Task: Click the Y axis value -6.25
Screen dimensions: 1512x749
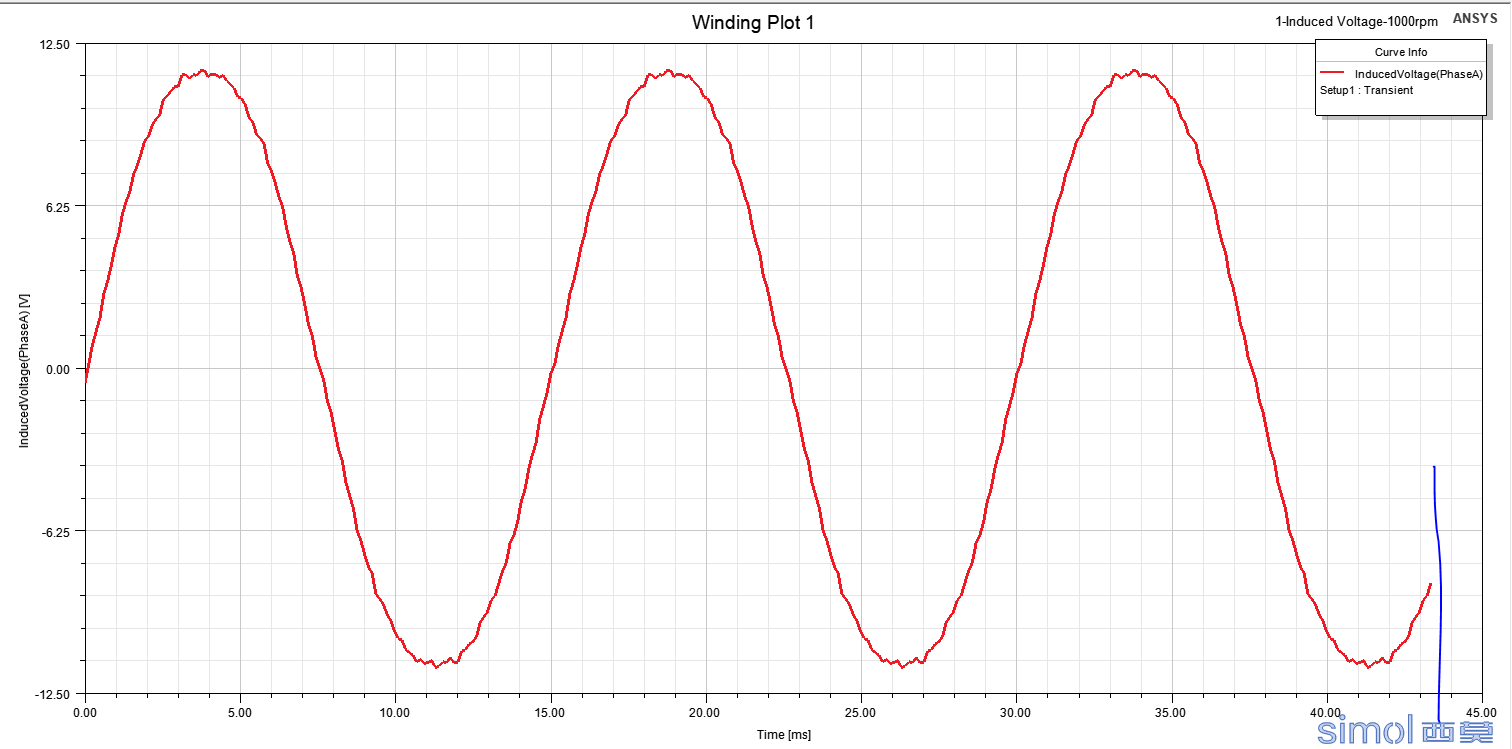Action: [x=57, y=531]
